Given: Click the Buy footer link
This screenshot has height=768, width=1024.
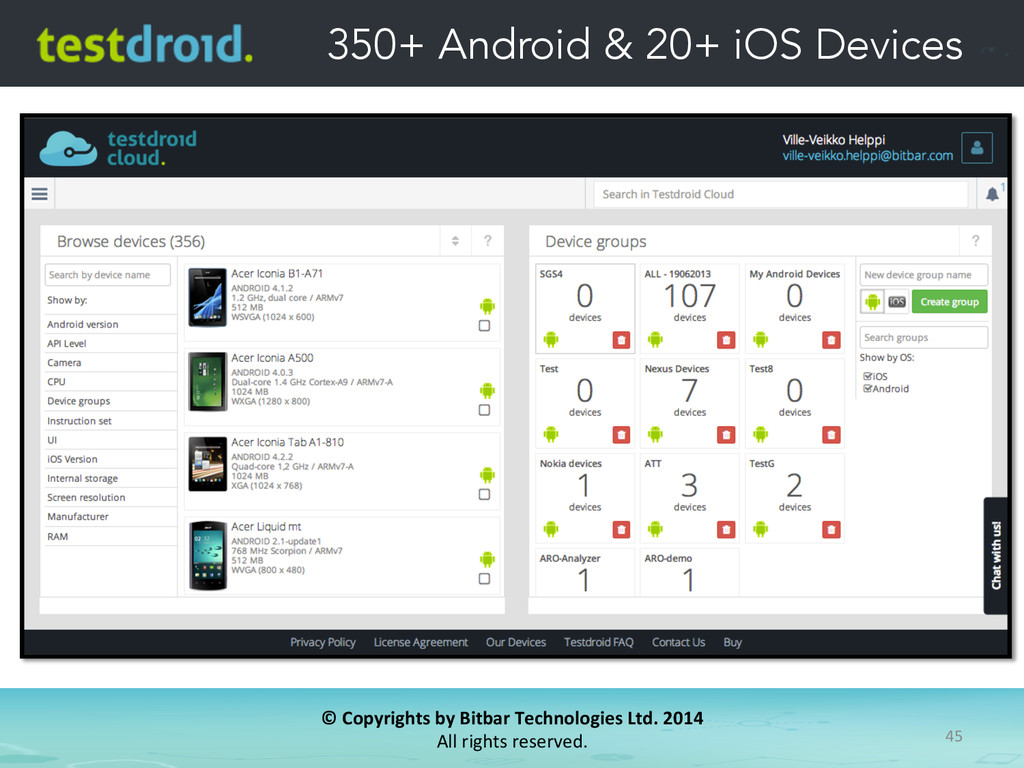Looking at the screenshot, I should coord(733,642).
